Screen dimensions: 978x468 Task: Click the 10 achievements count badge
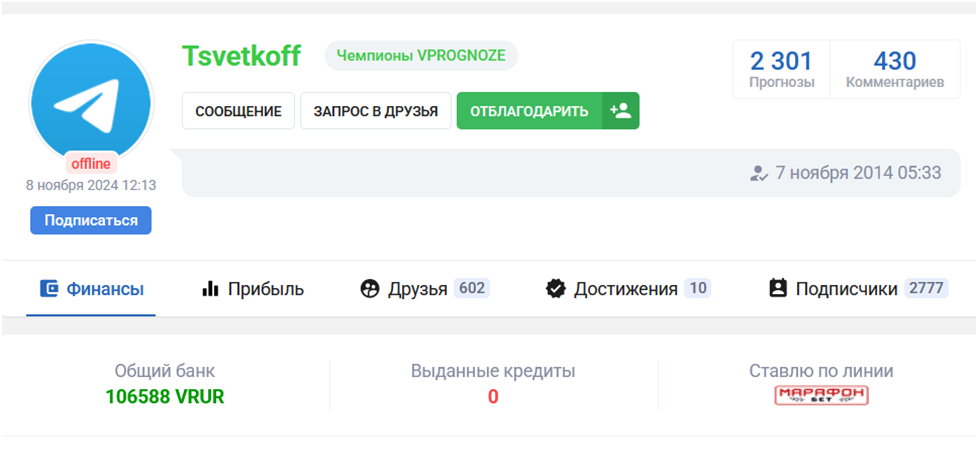coord(698,288)
